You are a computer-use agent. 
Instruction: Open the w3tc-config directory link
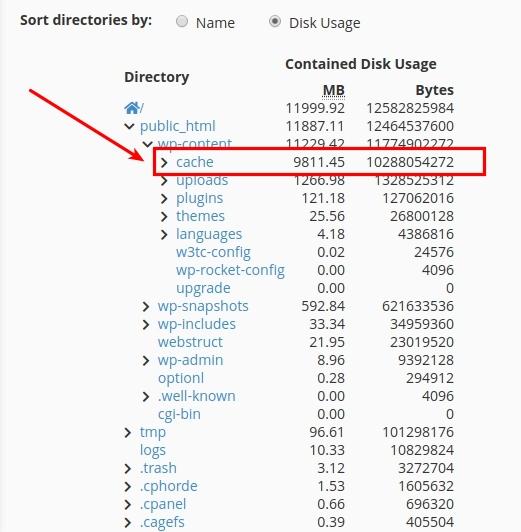(x=213, y=252)
